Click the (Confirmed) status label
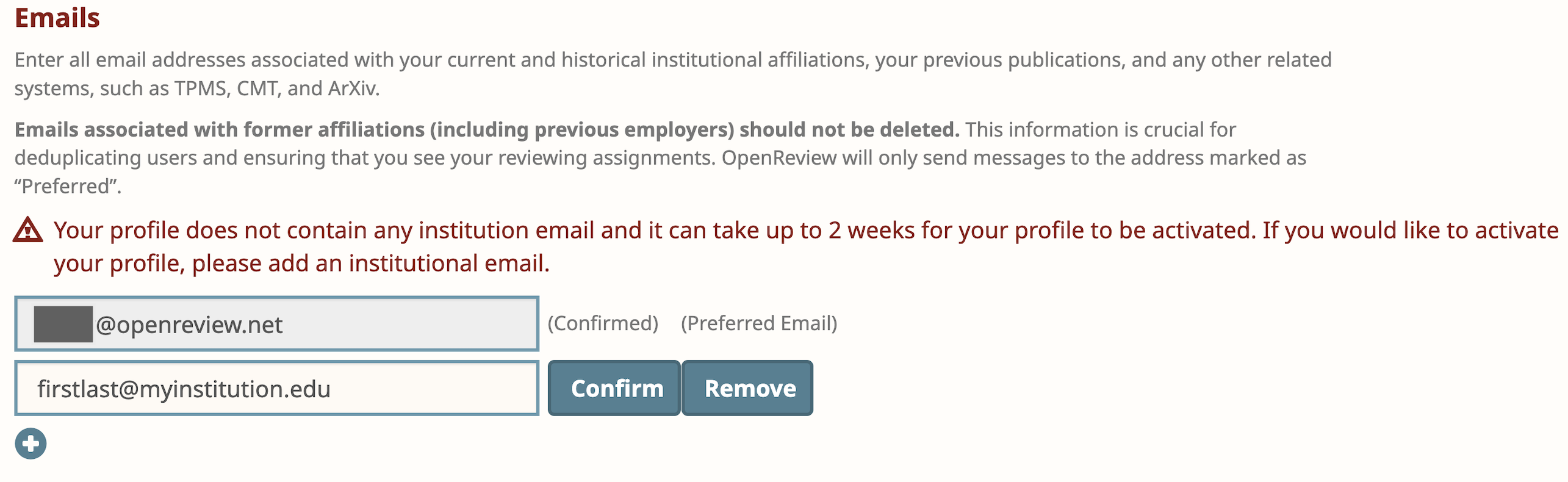 pos(603,323)
